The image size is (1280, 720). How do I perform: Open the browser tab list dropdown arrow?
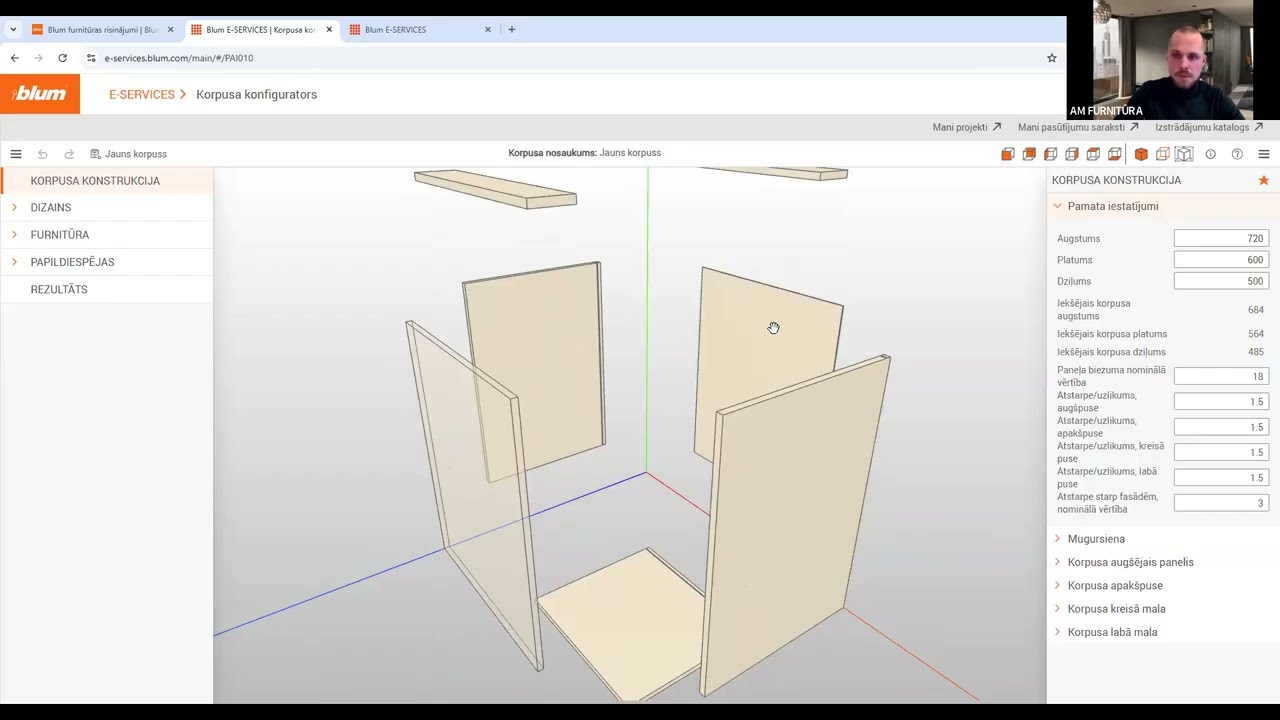pyautogui.click(x=13, y=30)
